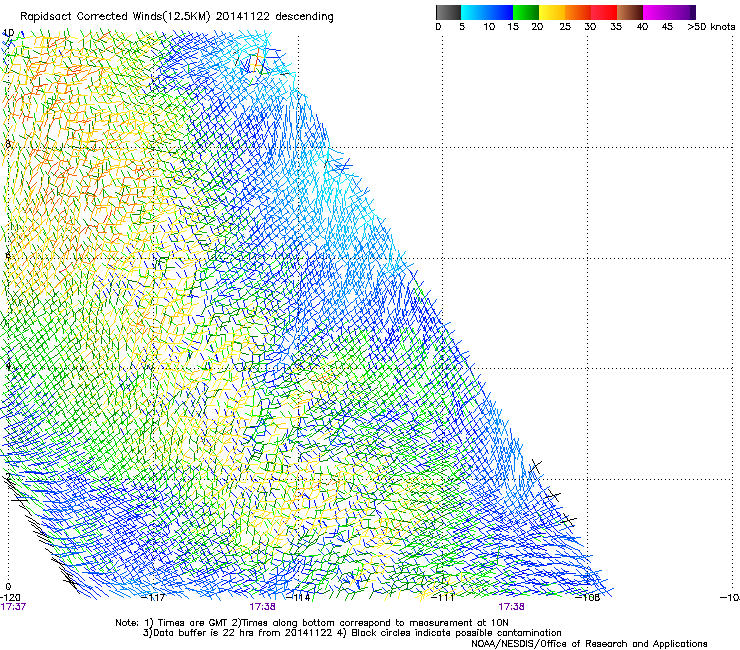Click the green 15-20 knots legend swatch
The image size is (740, 650).
(526, 12)
